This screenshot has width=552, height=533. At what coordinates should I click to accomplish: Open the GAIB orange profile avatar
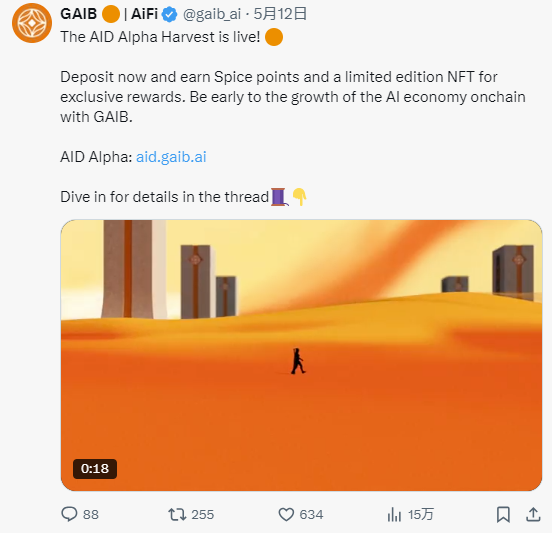coord(32,23)
